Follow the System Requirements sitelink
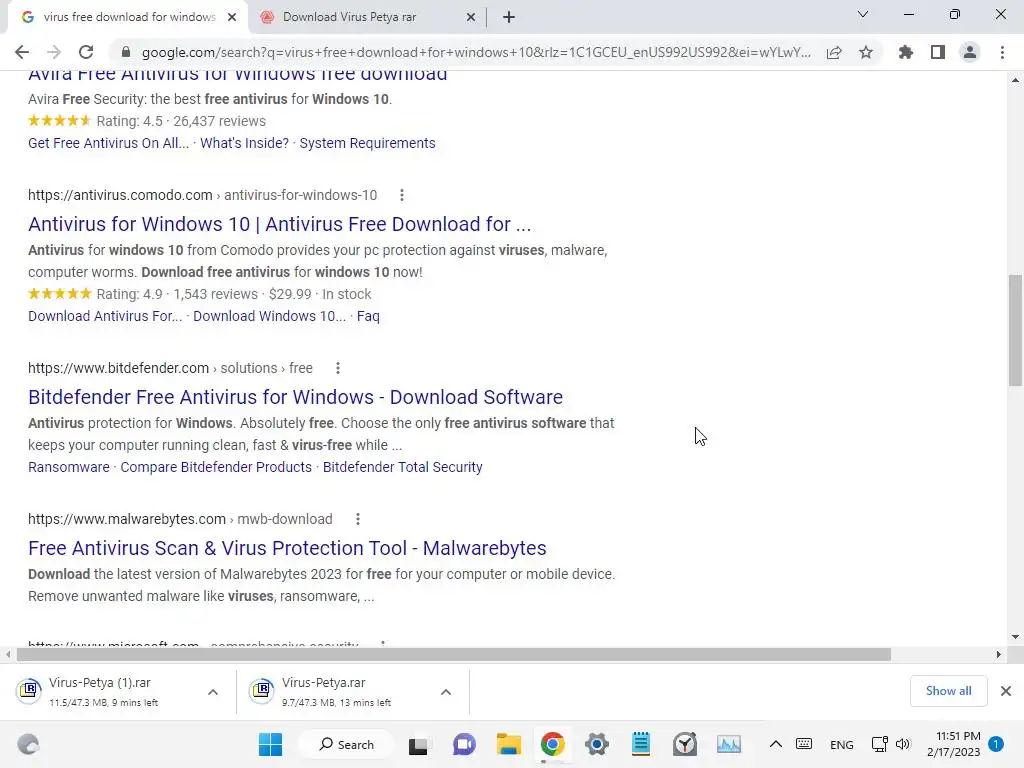The height and width of the screenshot is (768, 1024). [367, 143]
